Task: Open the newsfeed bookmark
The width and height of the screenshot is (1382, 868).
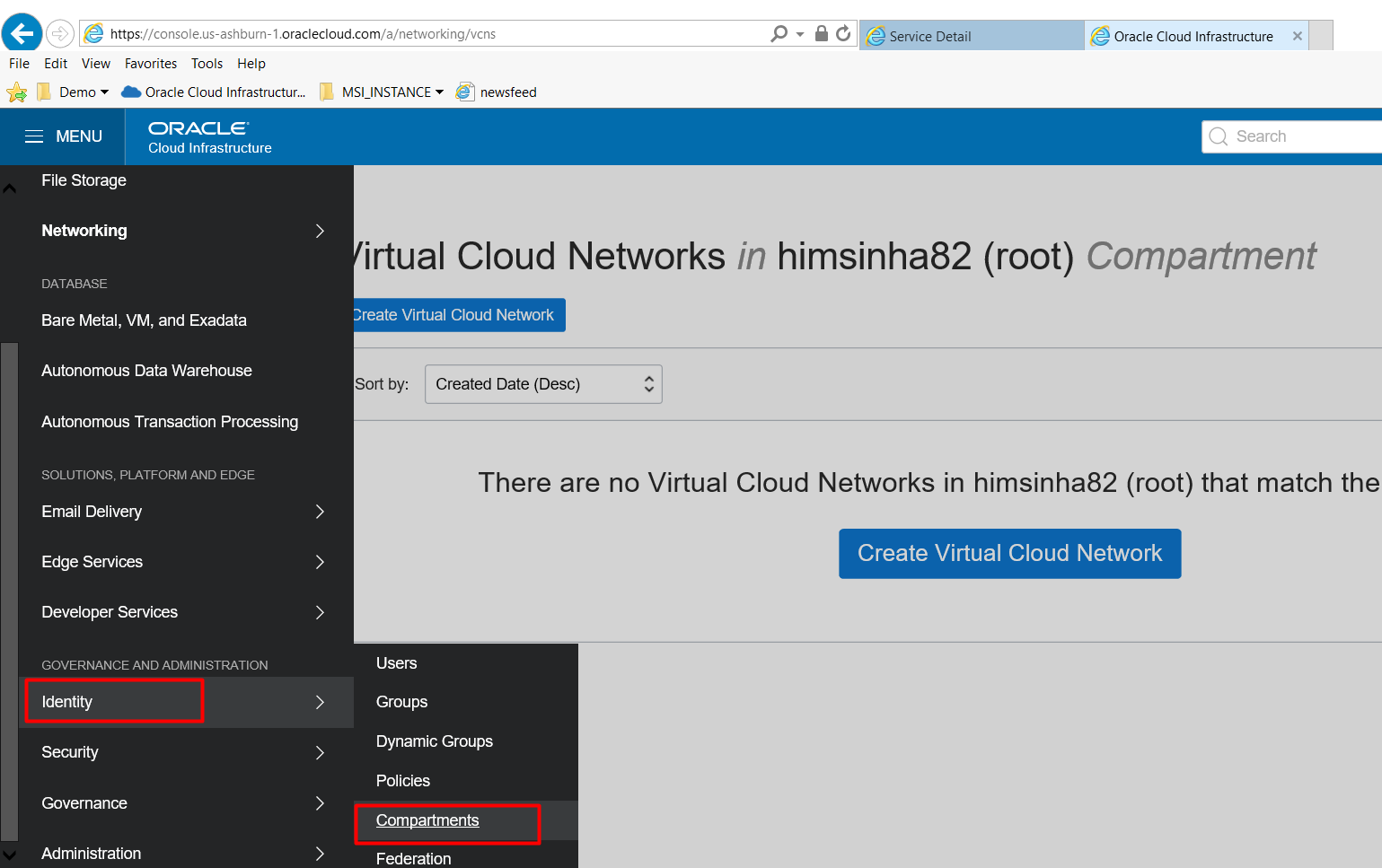Action: 497,92
